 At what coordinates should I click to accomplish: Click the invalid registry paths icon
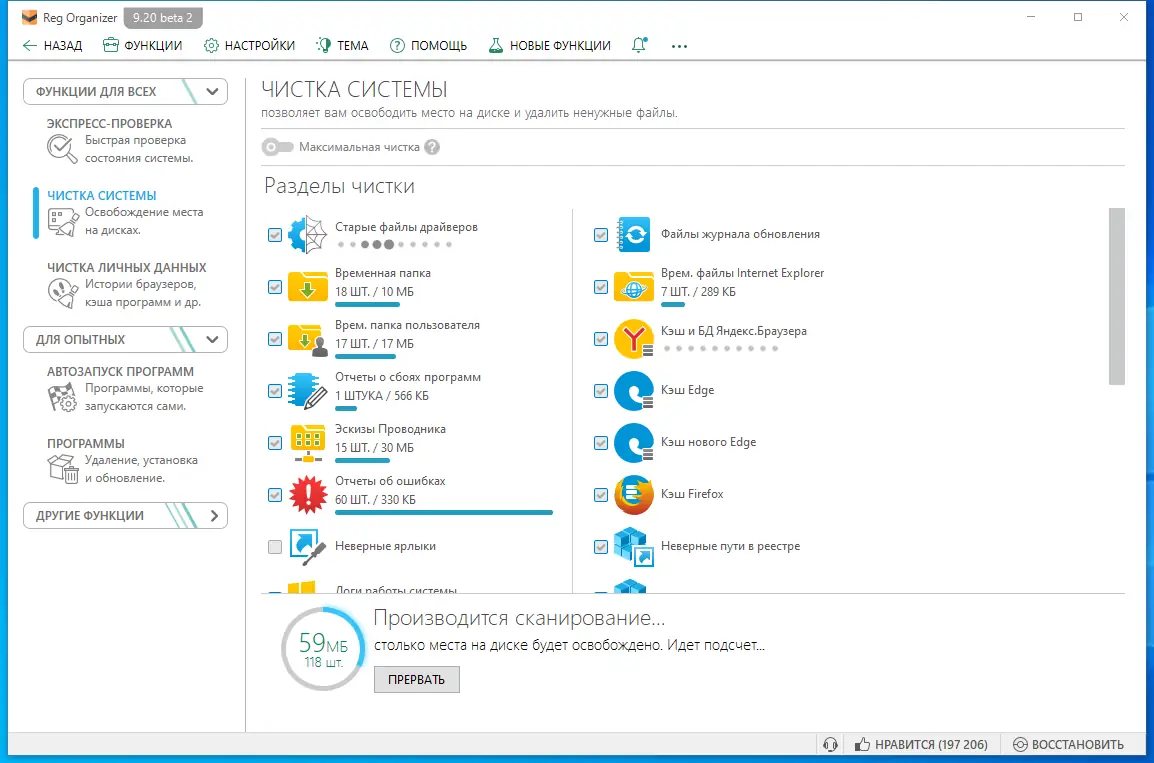tap(633, 547)
